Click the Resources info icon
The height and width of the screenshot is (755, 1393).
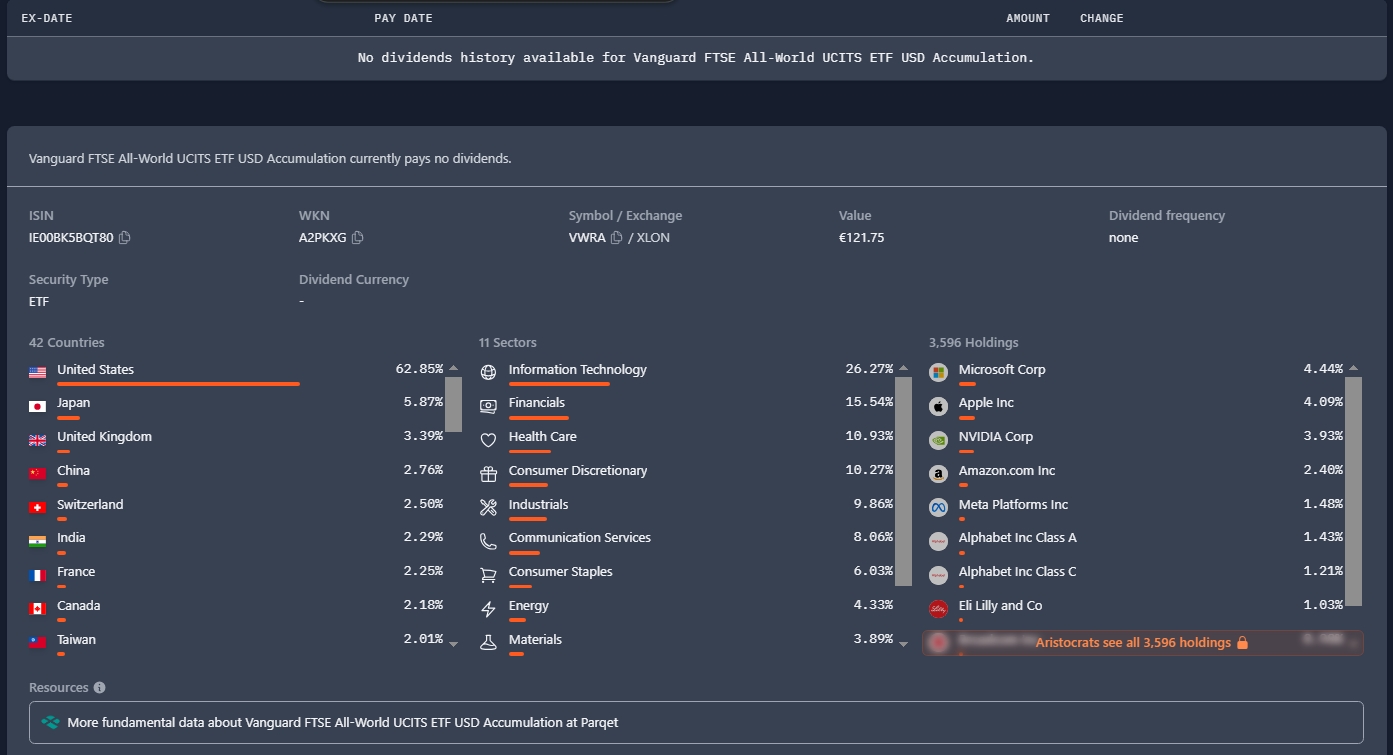[99, 688]
